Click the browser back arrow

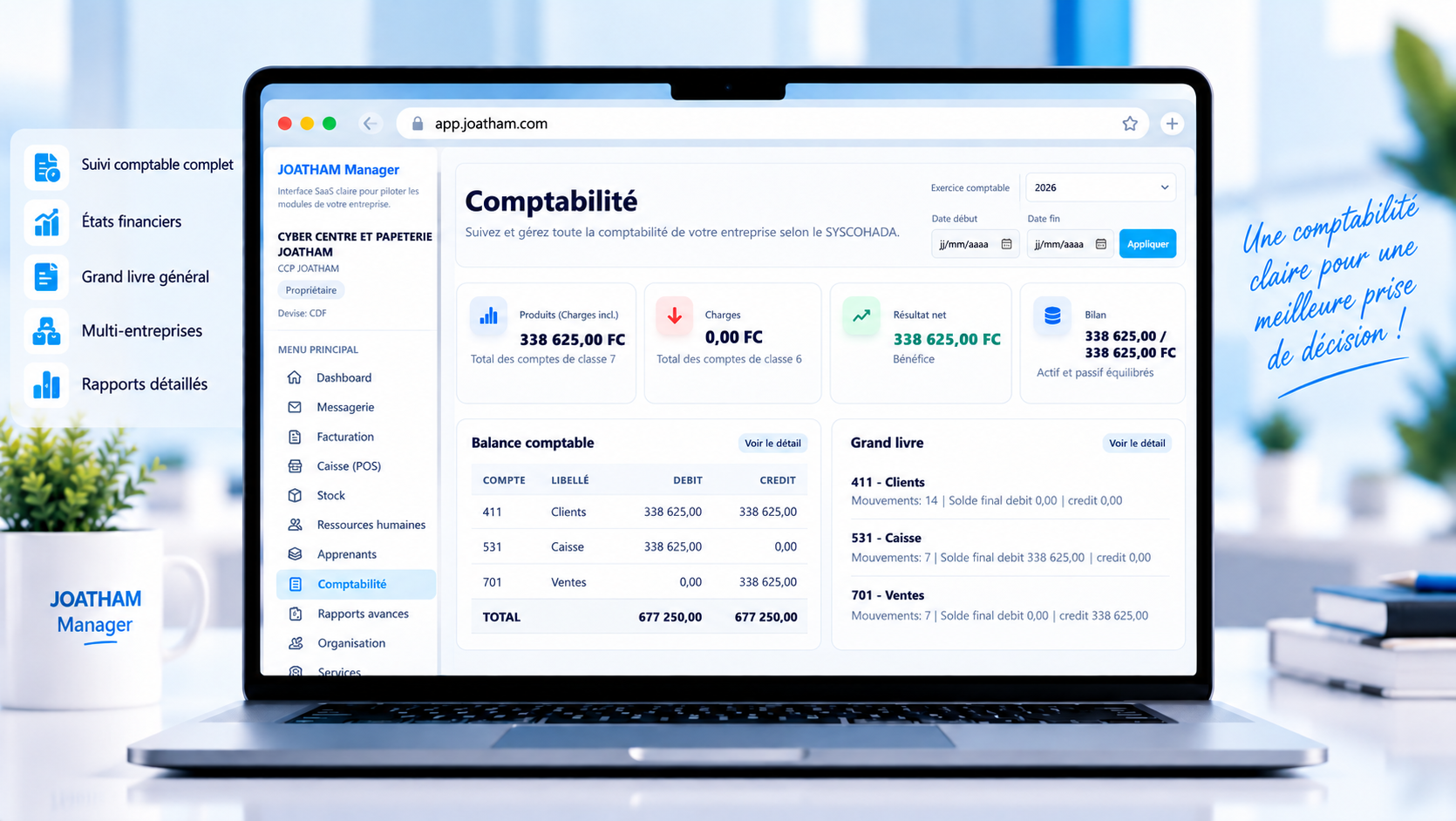(x=371, y=124)
